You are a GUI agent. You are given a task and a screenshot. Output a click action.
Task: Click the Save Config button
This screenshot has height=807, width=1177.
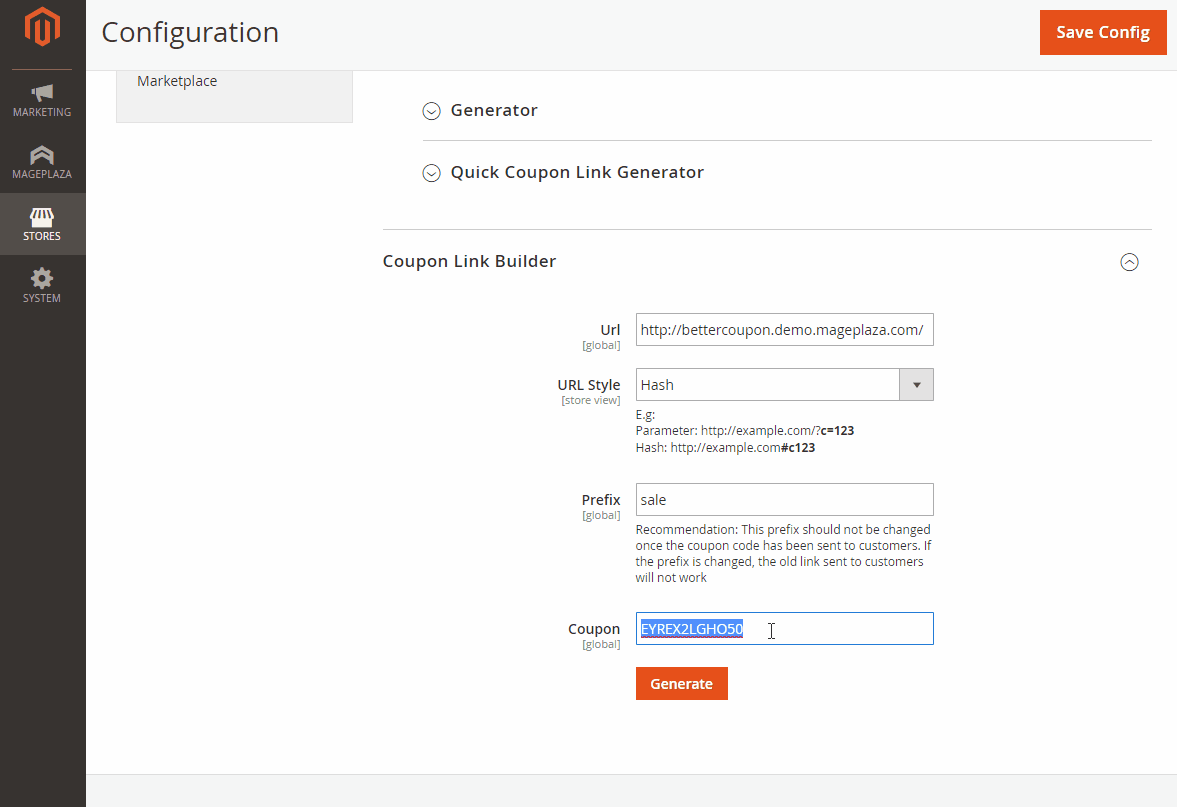1103,32
